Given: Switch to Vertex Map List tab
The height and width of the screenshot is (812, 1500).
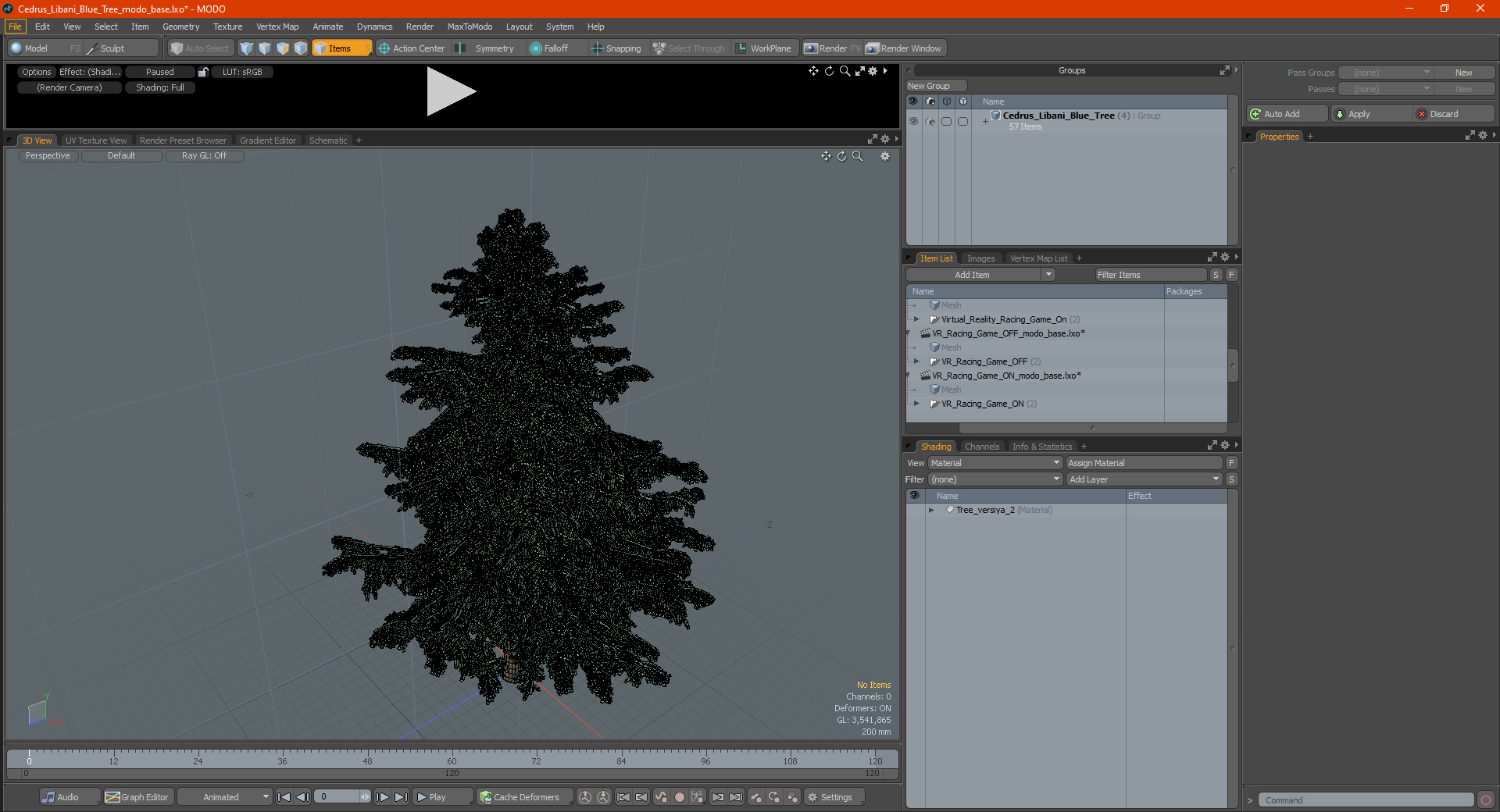Looking at the screenshot, I should pos(1038,258).
